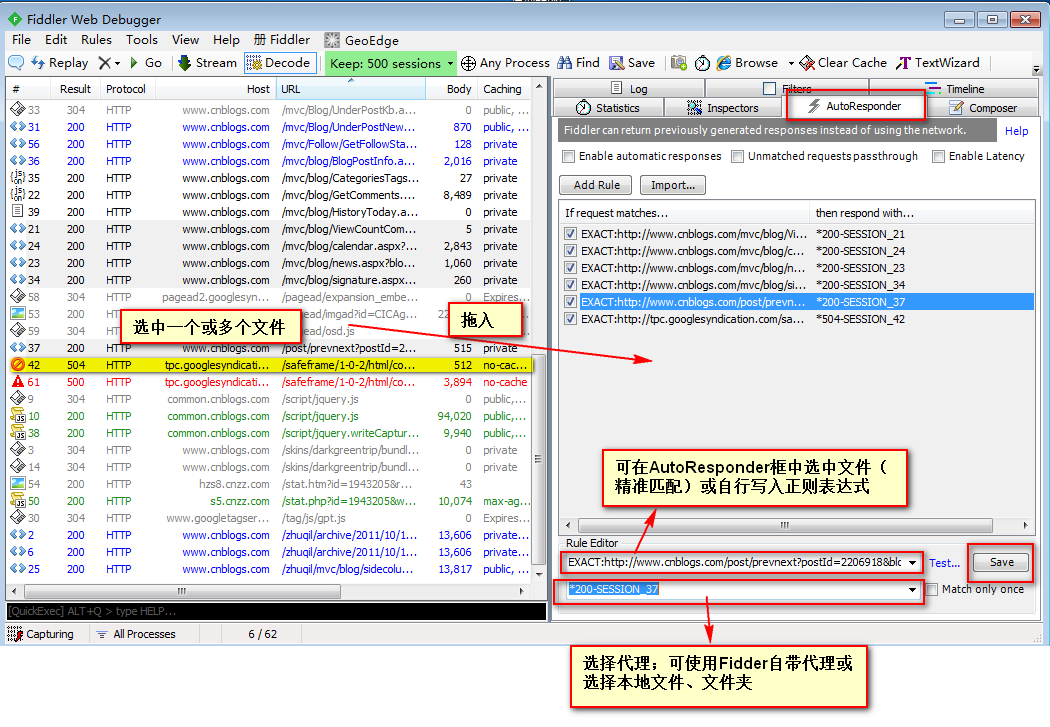Select session 42 with the blocked icon
The image size is (1050, 727).
270,365
